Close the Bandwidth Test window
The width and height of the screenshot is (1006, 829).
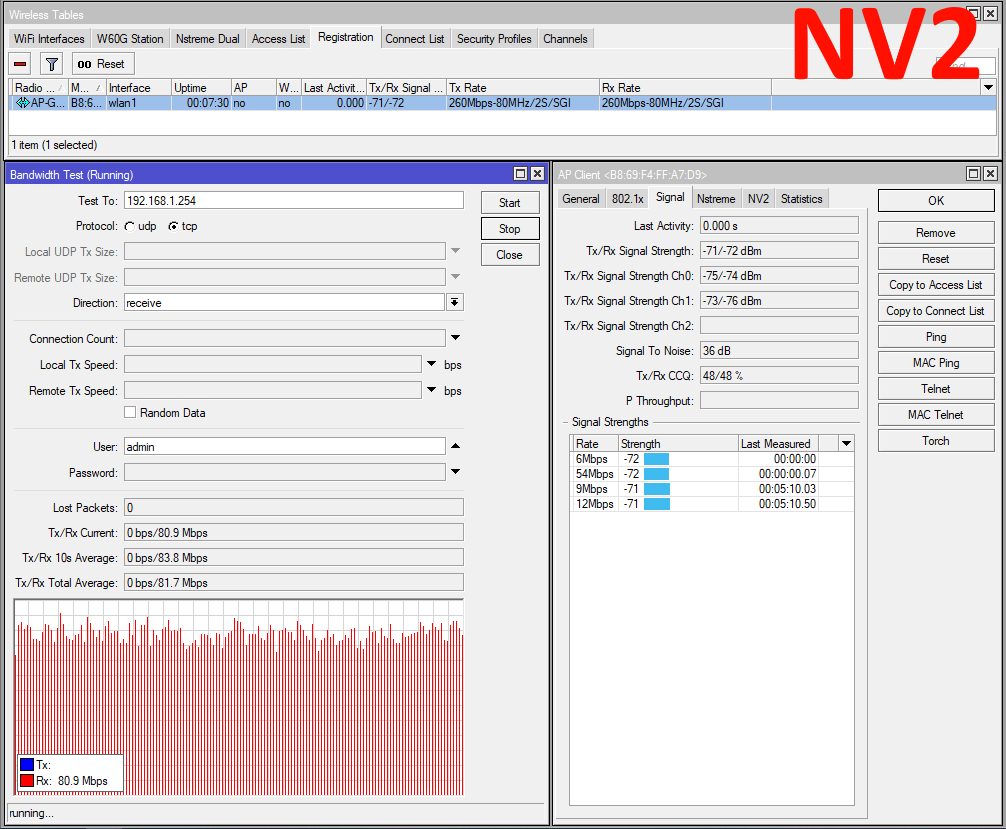tap(538, 174)
